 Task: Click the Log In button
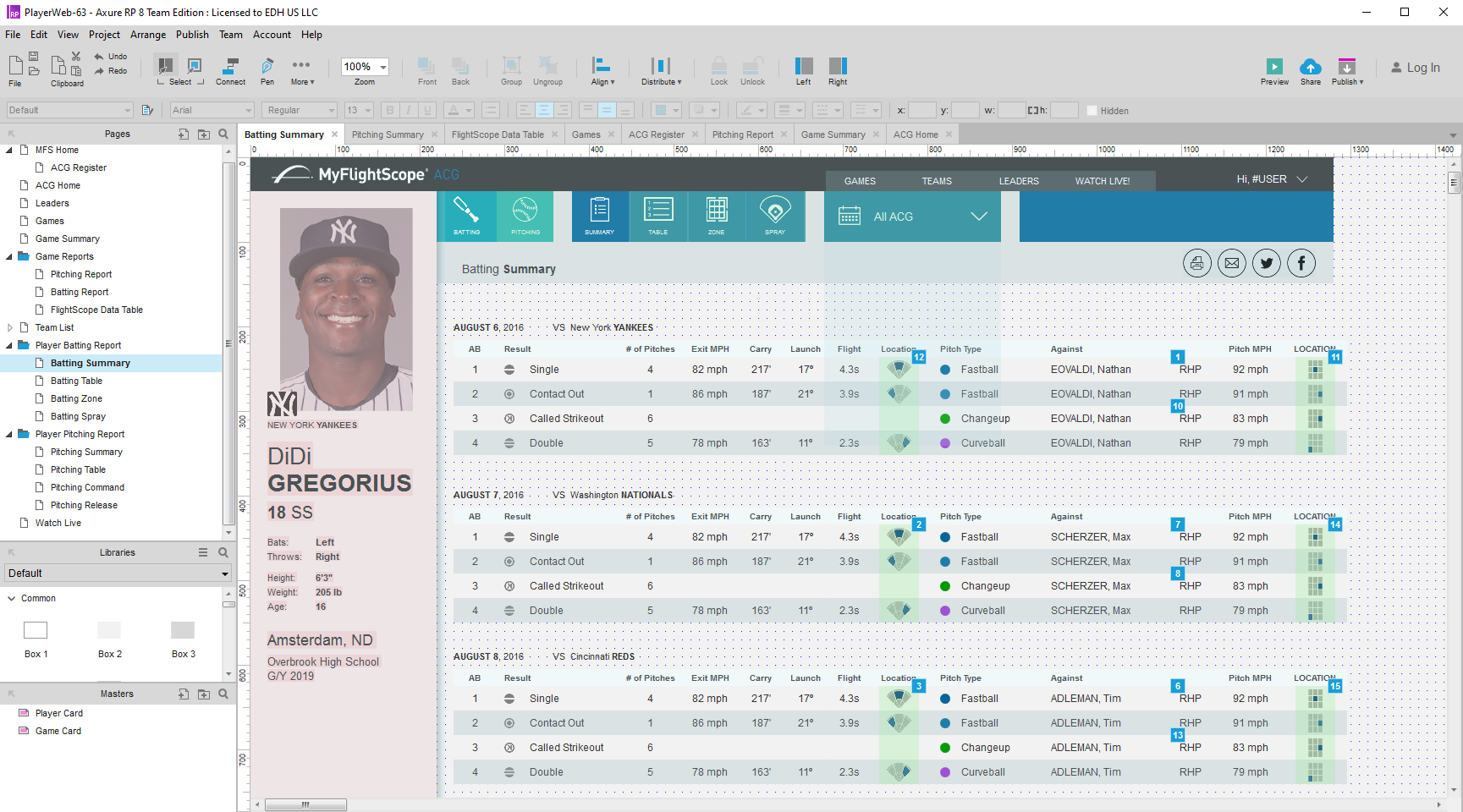coord(1415,68)
